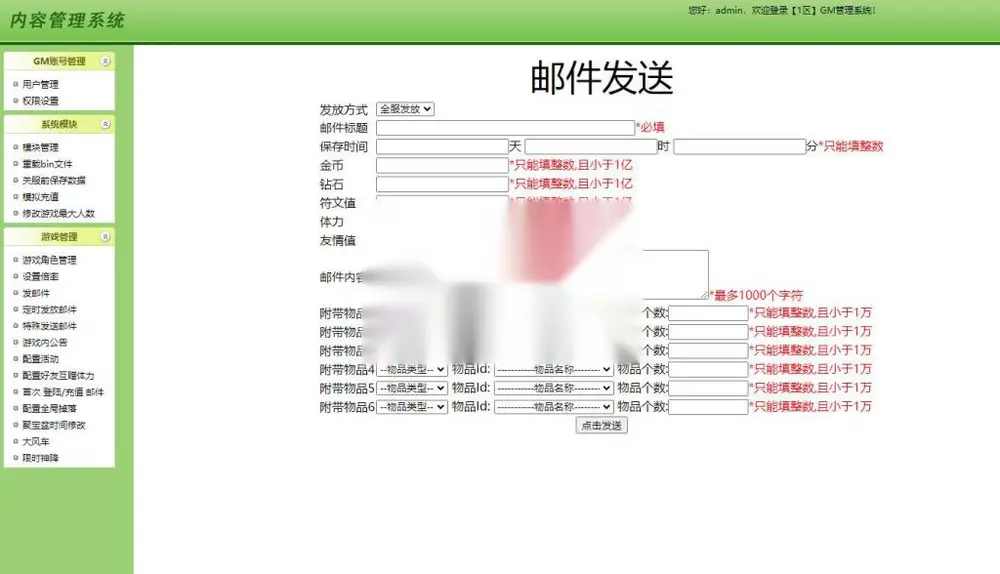The image size is (1000, 574).
Task: Open 大风车 sidebar link
Action: point(36,442)
